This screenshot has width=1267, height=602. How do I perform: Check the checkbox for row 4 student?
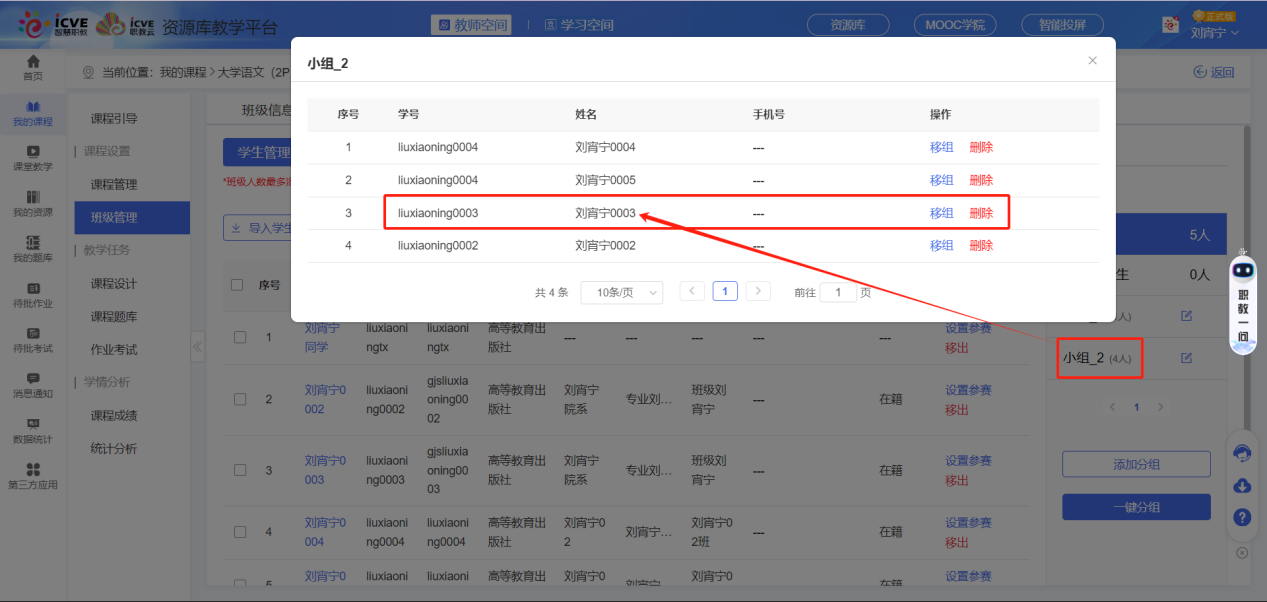[x=240, y=532]
